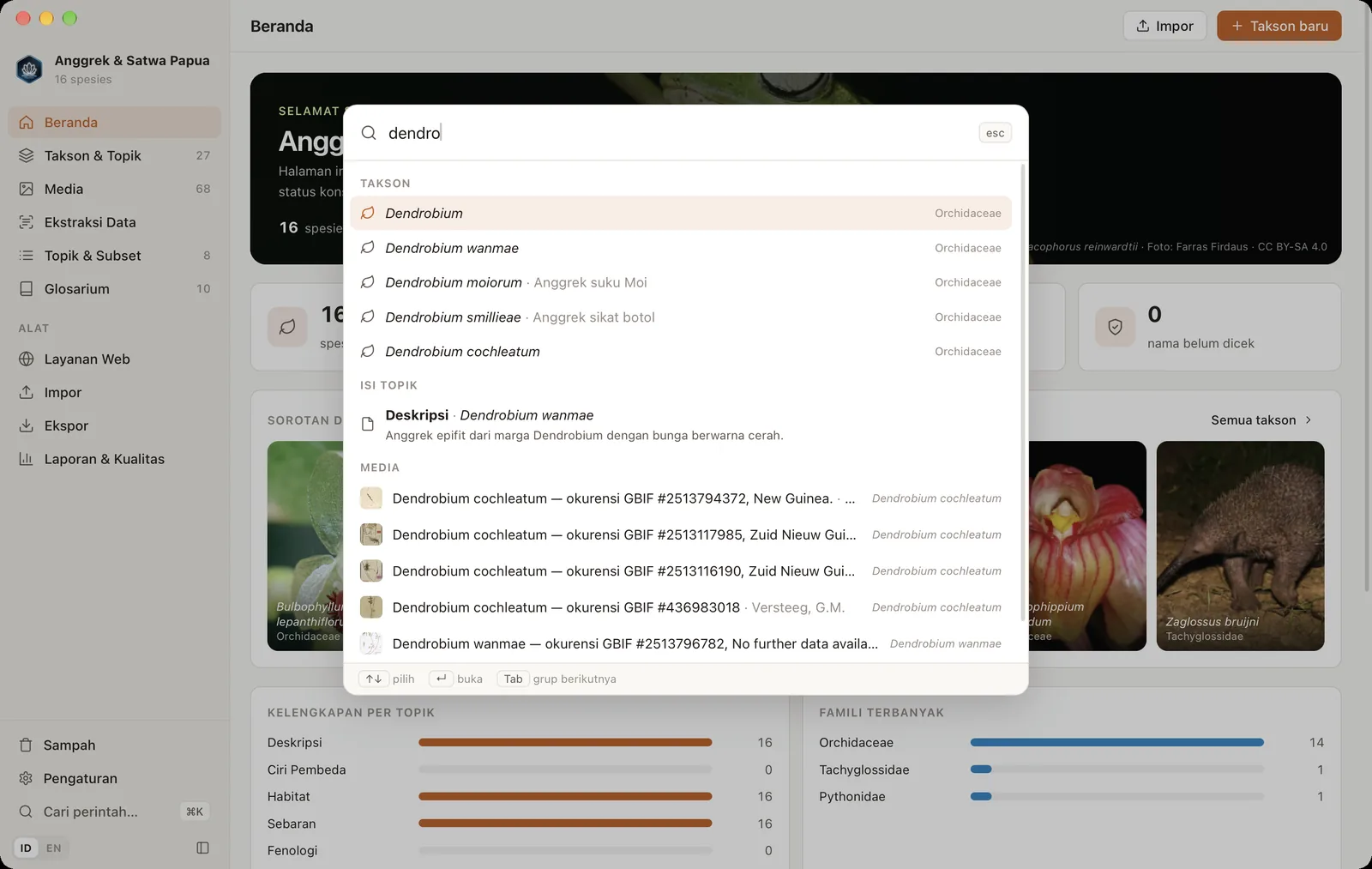Click the Sampah trash icon
Image resolution: width=1372 pixels, height=869 pixels.
click(x=26, y=745)
